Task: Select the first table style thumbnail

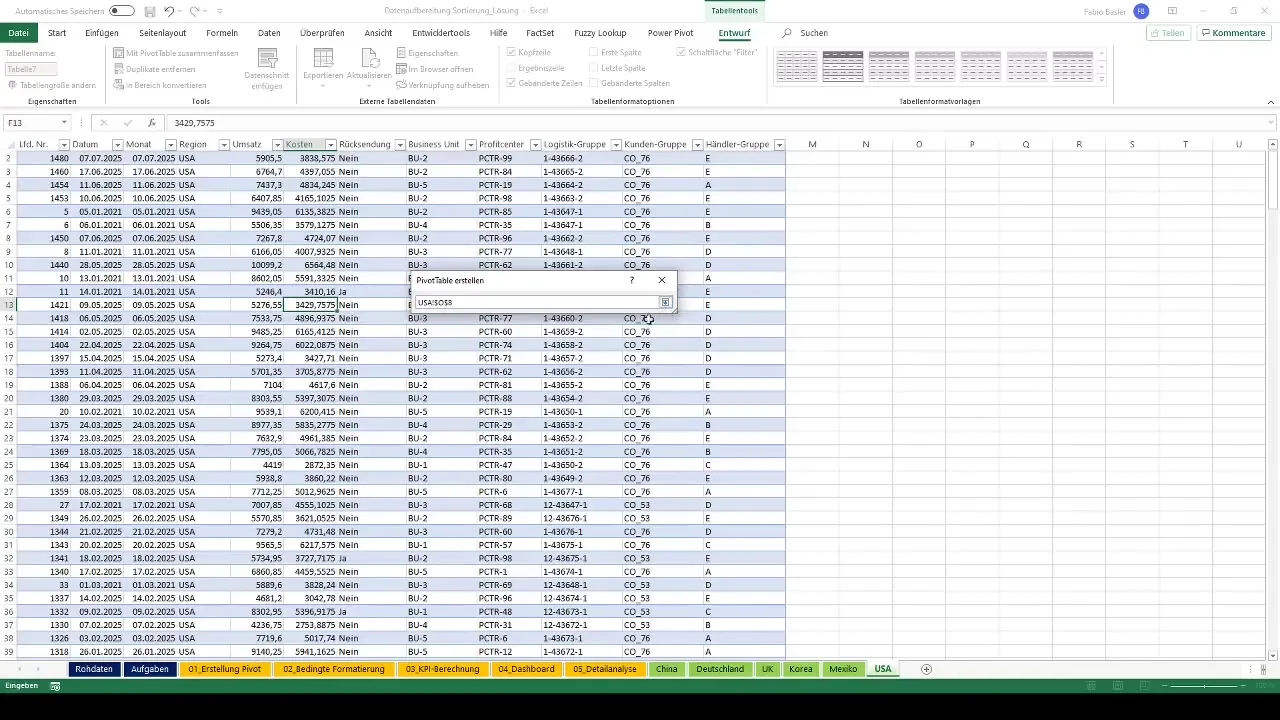Action: coord(797,66)
